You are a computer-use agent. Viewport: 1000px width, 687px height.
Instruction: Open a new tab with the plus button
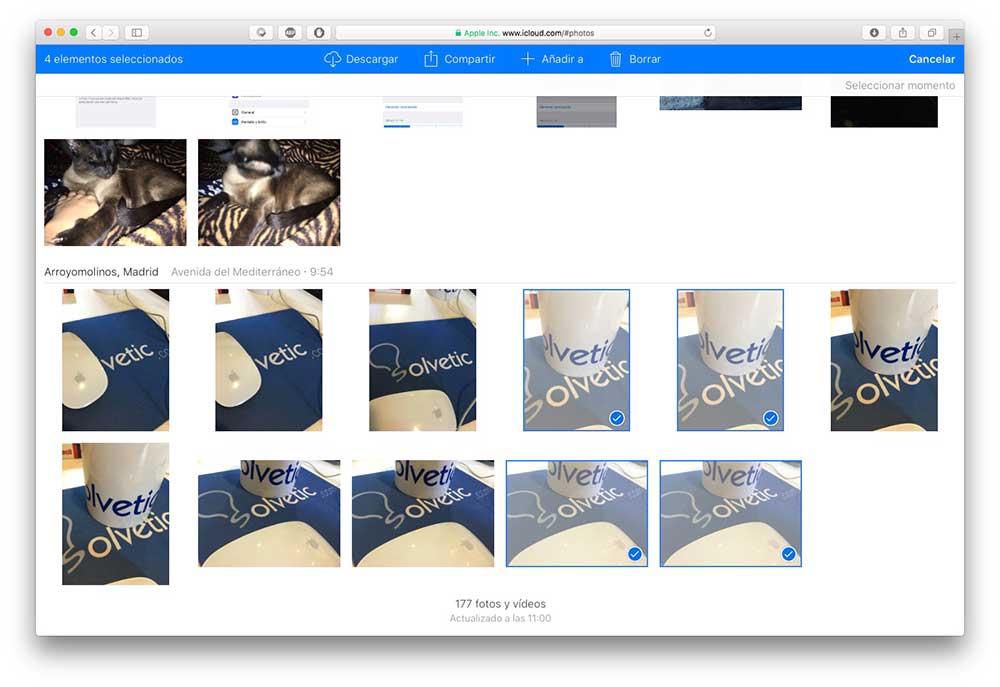[956, 36]
